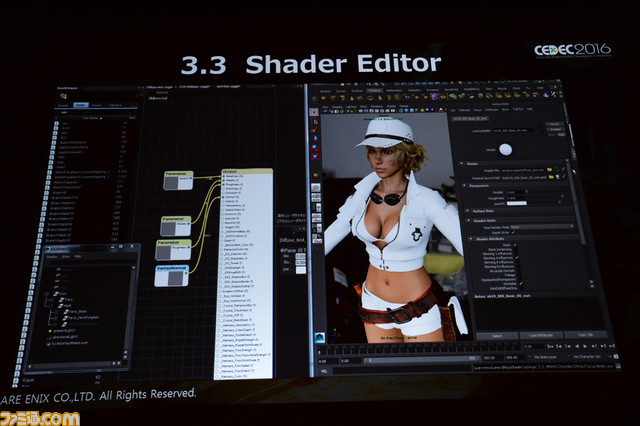Open the Attributes menu in Attribute Editor
This screenshot has width=640, height=426.
491,110
